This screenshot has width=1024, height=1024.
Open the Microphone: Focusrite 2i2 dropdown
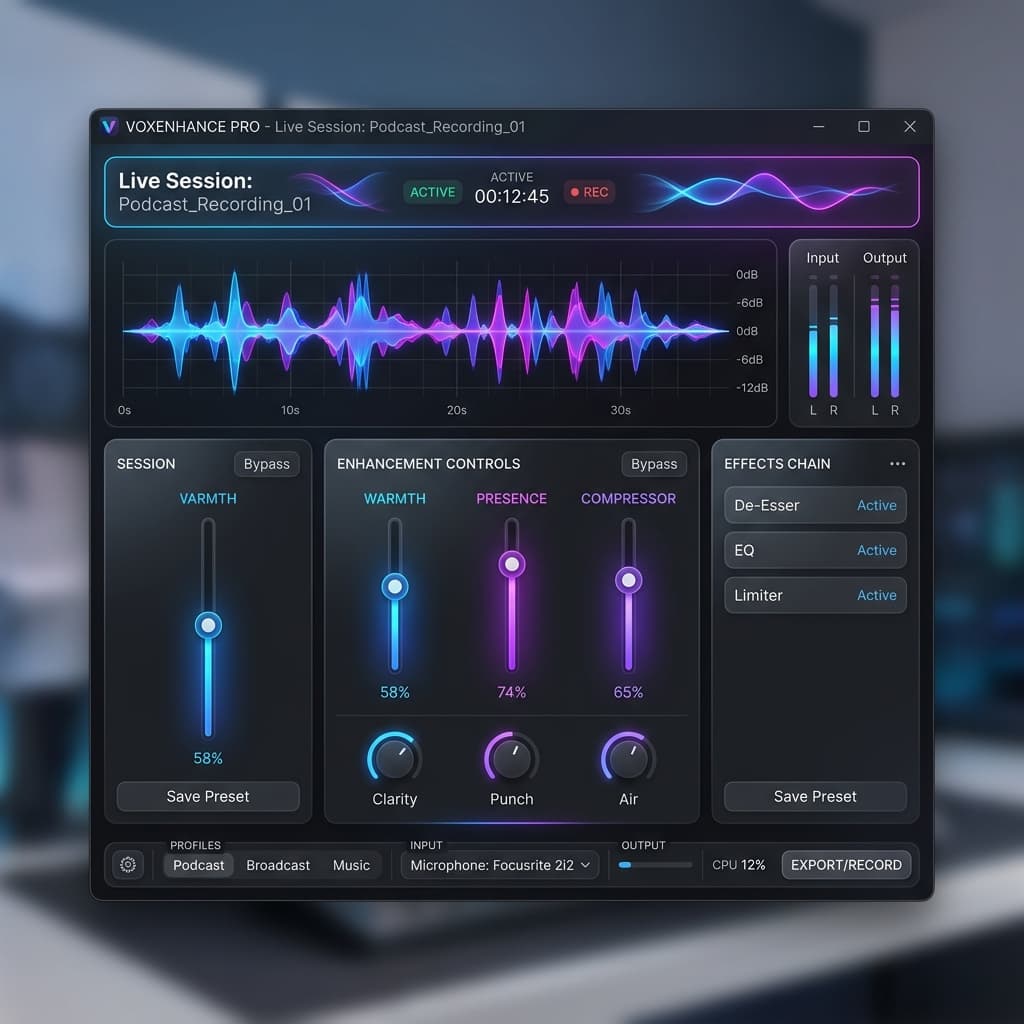(500, 865)
